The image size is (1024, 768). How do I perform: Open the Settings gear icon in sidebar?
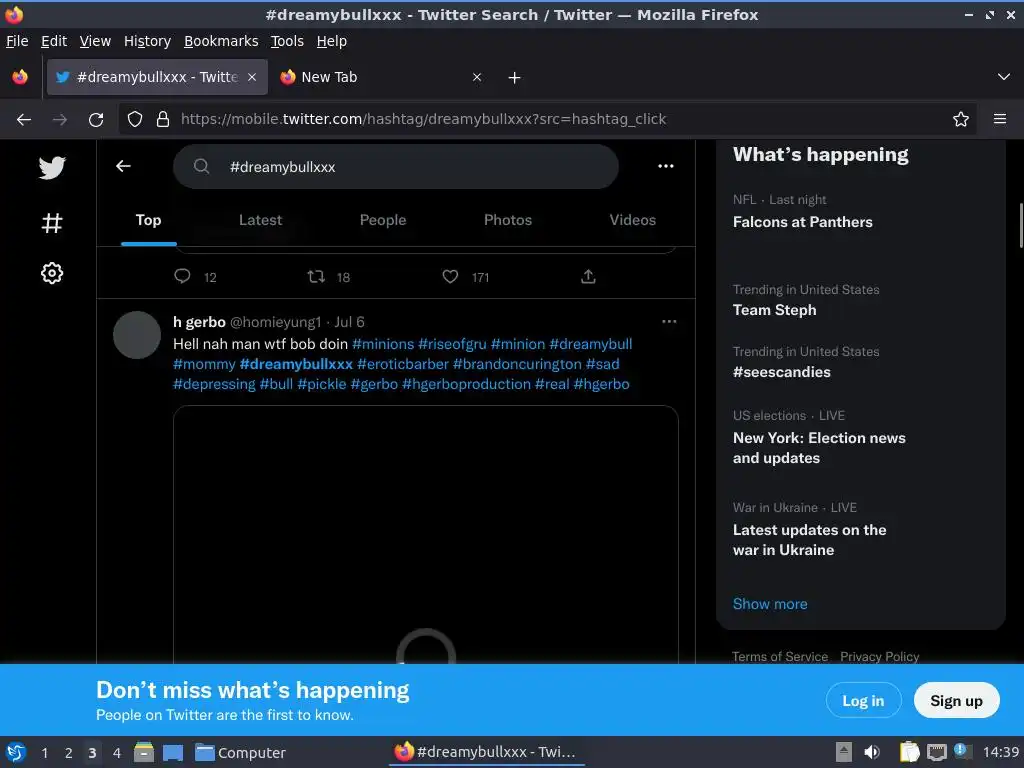click(x=52, y=273)
